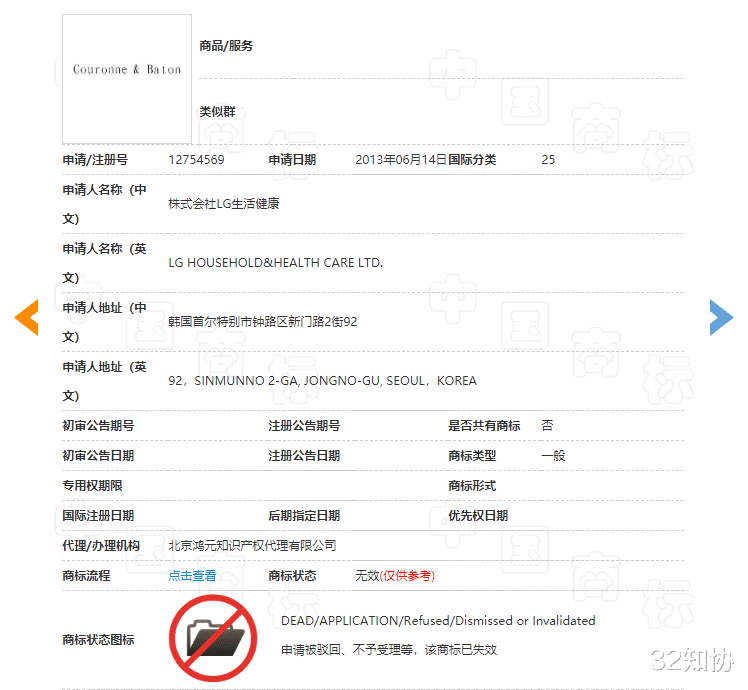Select LG HOUSEHOLD&HEALTH CARE LTD. text
The width and height of the screenshot is (748, 690).
276,263
